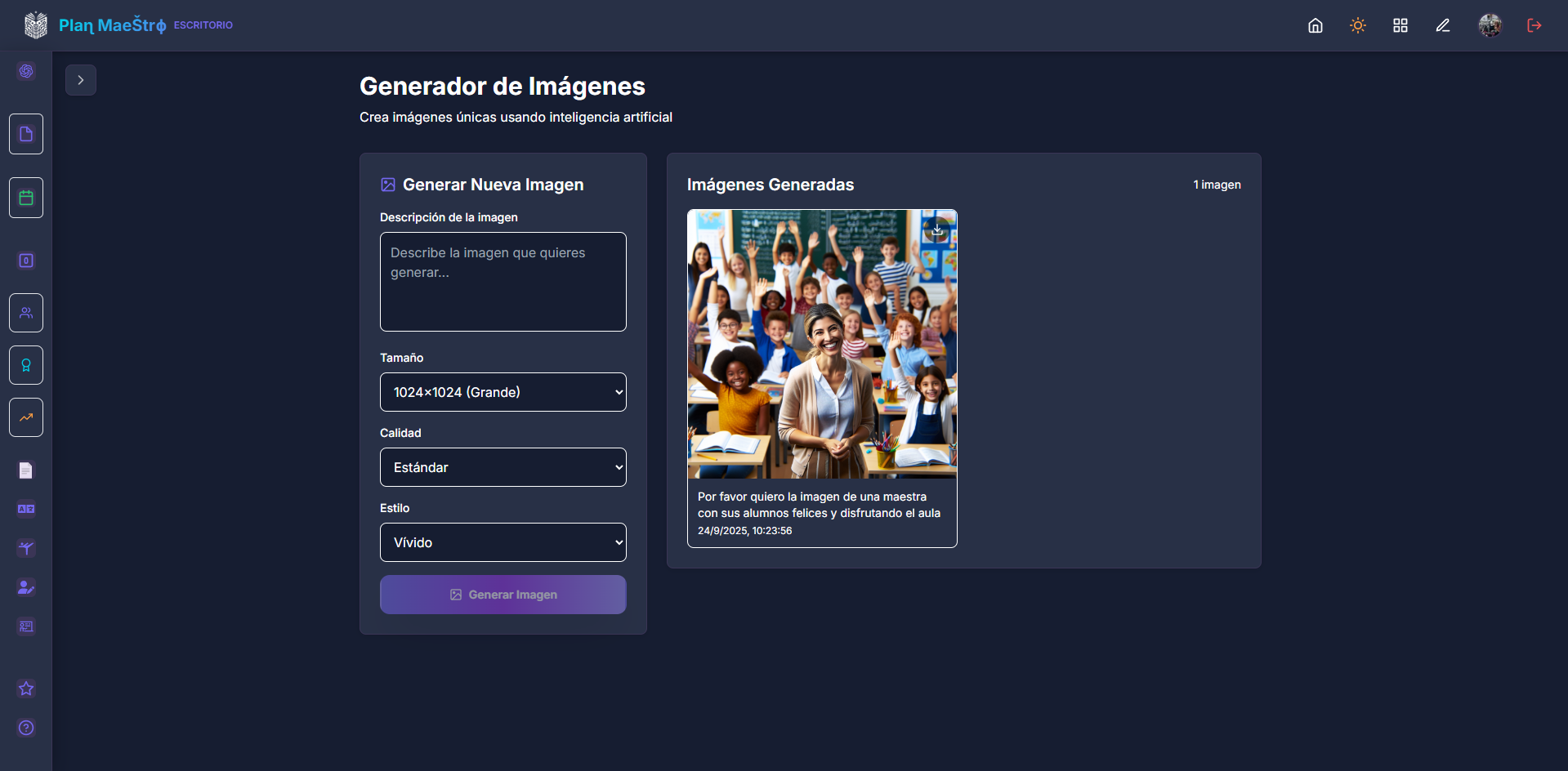The image size is (1568, 771).
Task: Click the star favorites icon in sidebar
Action: tap(26, 689)
